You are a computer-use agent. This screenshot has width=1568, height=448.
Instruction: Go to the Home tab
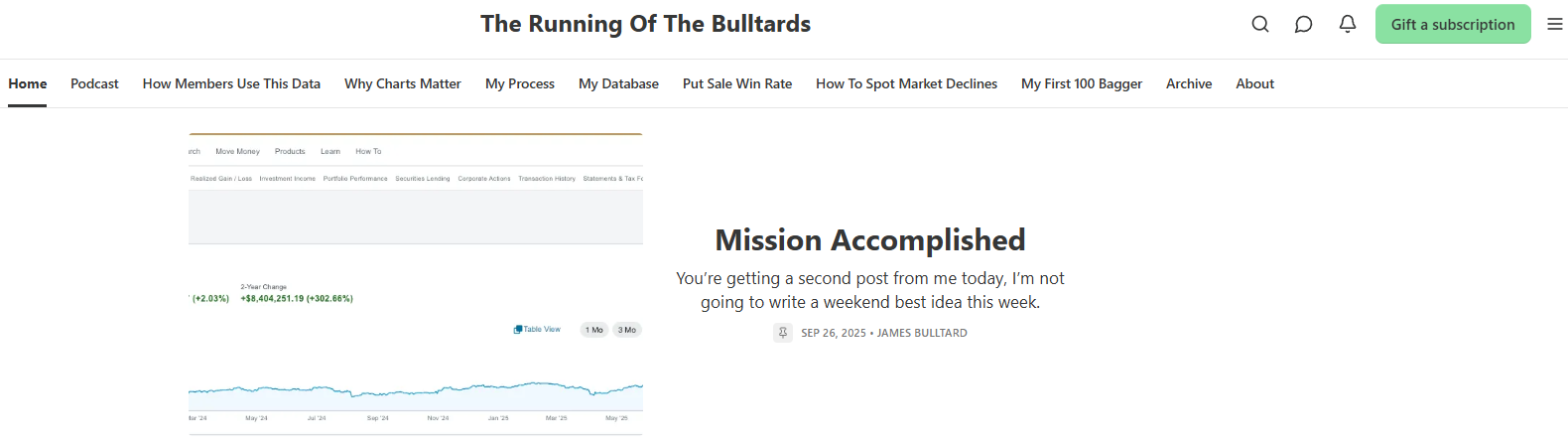(x=28, y=83)
